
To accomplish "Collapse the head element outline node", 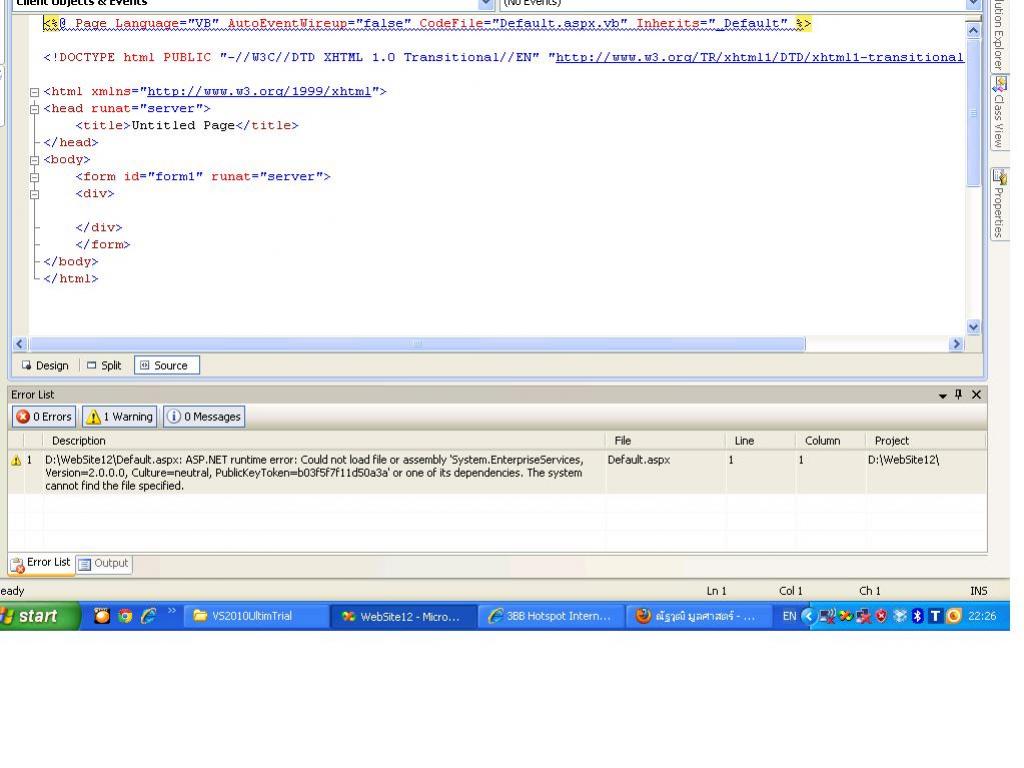I will [x=35, y=109].
